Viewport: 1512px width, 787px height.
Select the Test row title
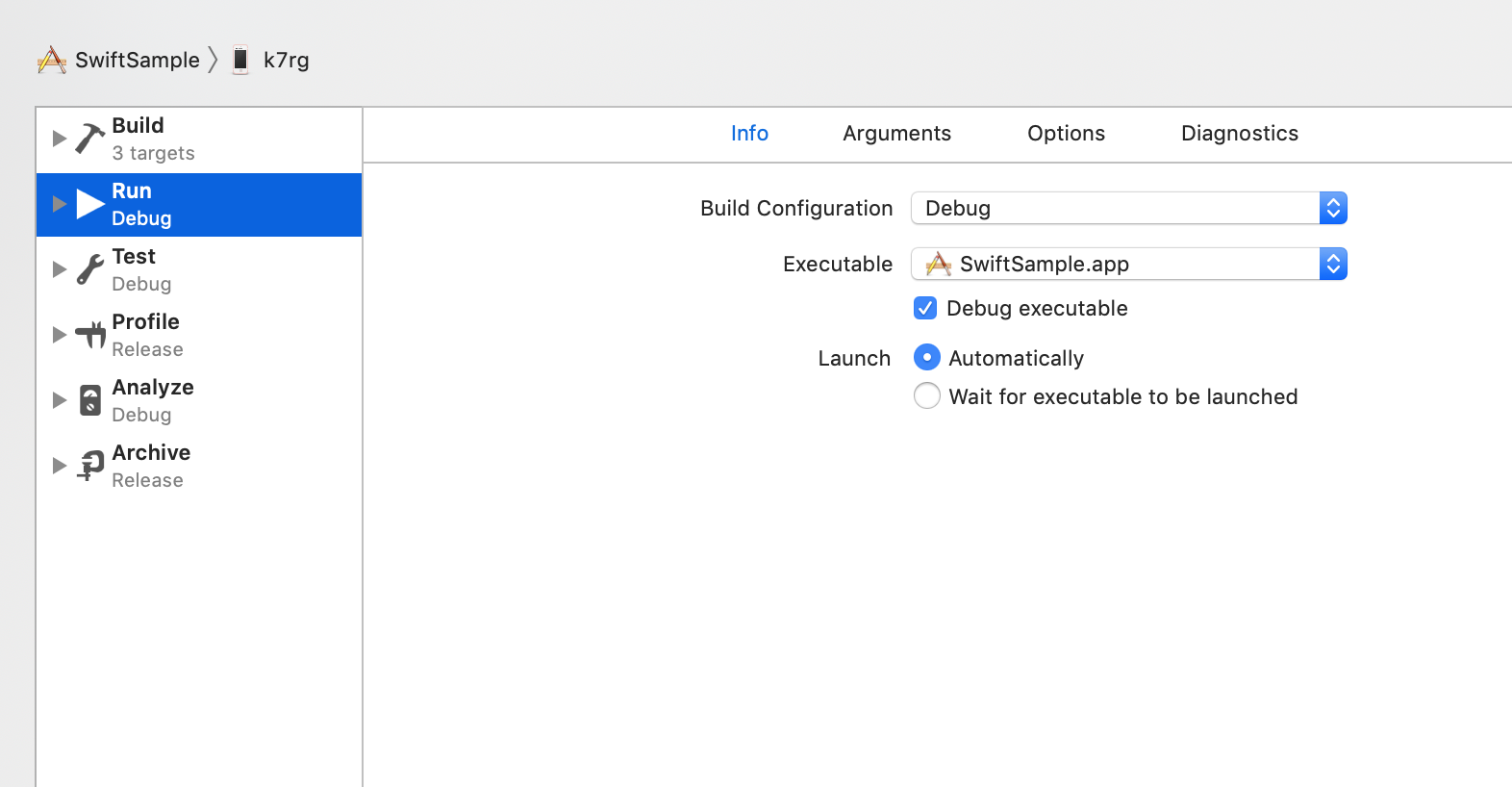tap(134, 256)
